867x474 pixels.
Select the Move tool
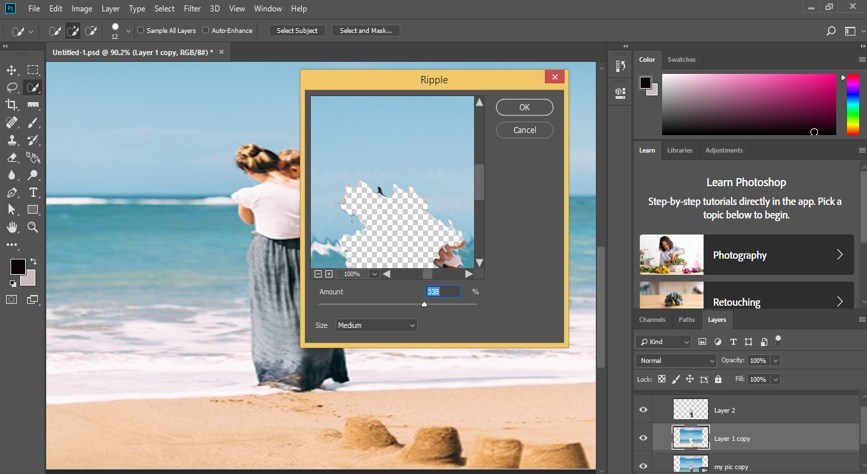click(12, 70)
